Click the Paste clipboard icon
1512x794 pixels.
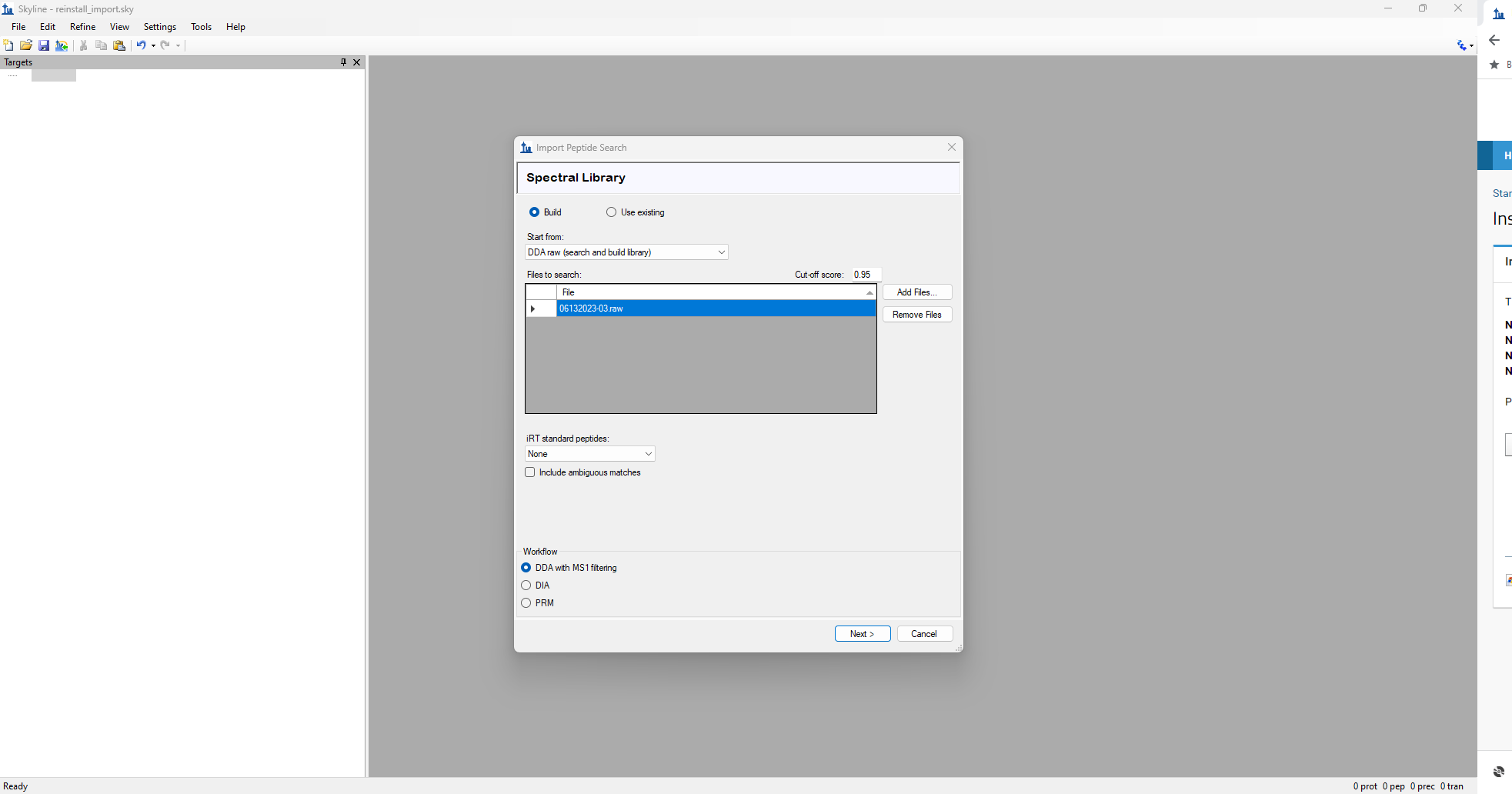(x=119, y=45)
